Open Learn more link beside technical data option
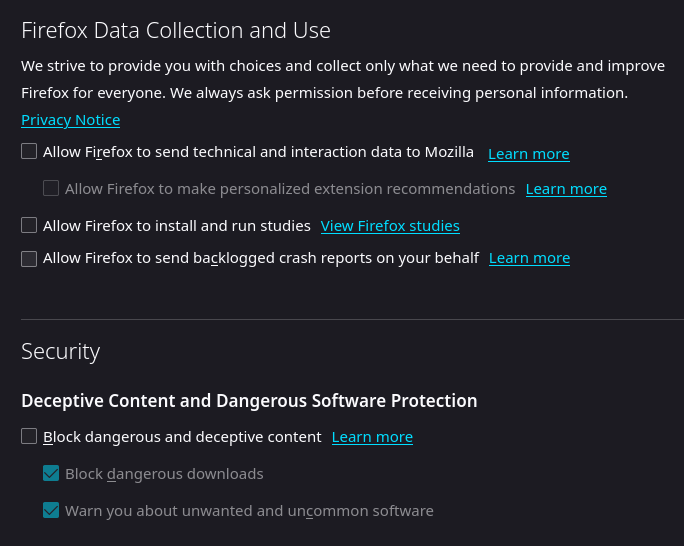Viewport: 684px width, 546px height. [x=528, y=154]
